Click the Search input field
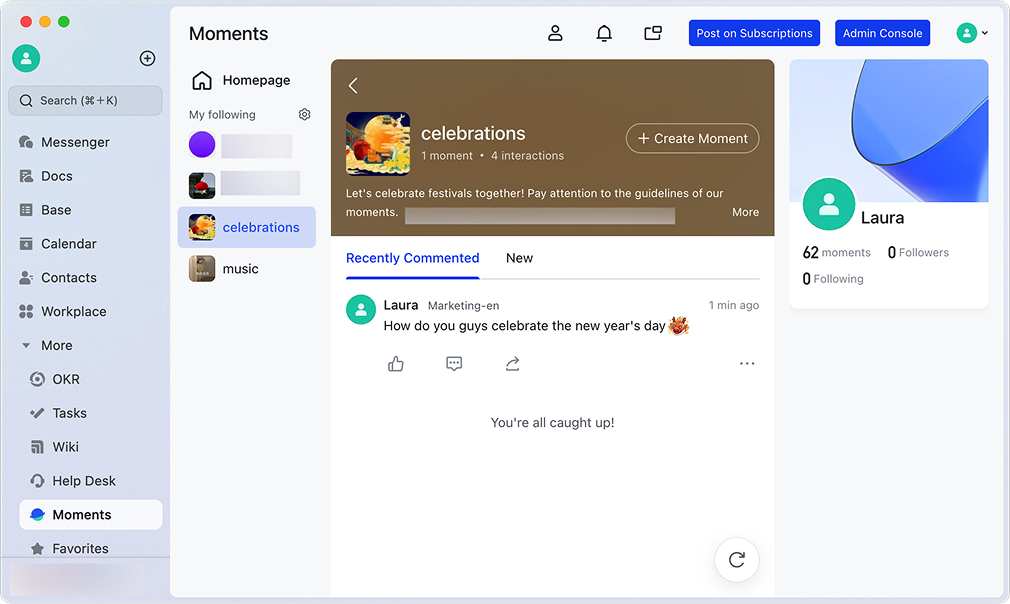This screenshot has height=604, width=1010. (x=85, y=101)
